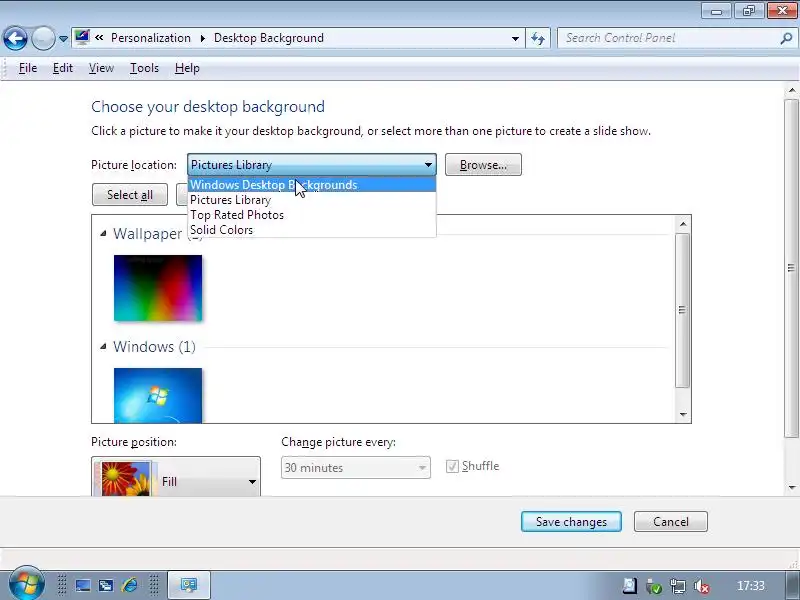This screenshot has height=600, width=800.
Task: Refresh the page using the refresh icon
Action: (x=538, y=38)
